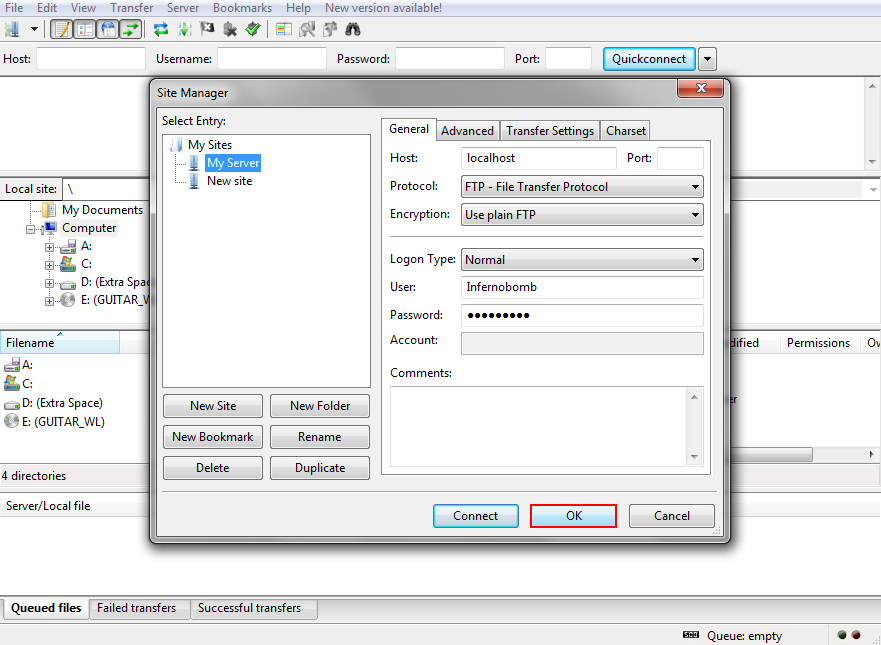Open the Protocol dropdown
Screen dimensions: 881x645
click(582, 187)
